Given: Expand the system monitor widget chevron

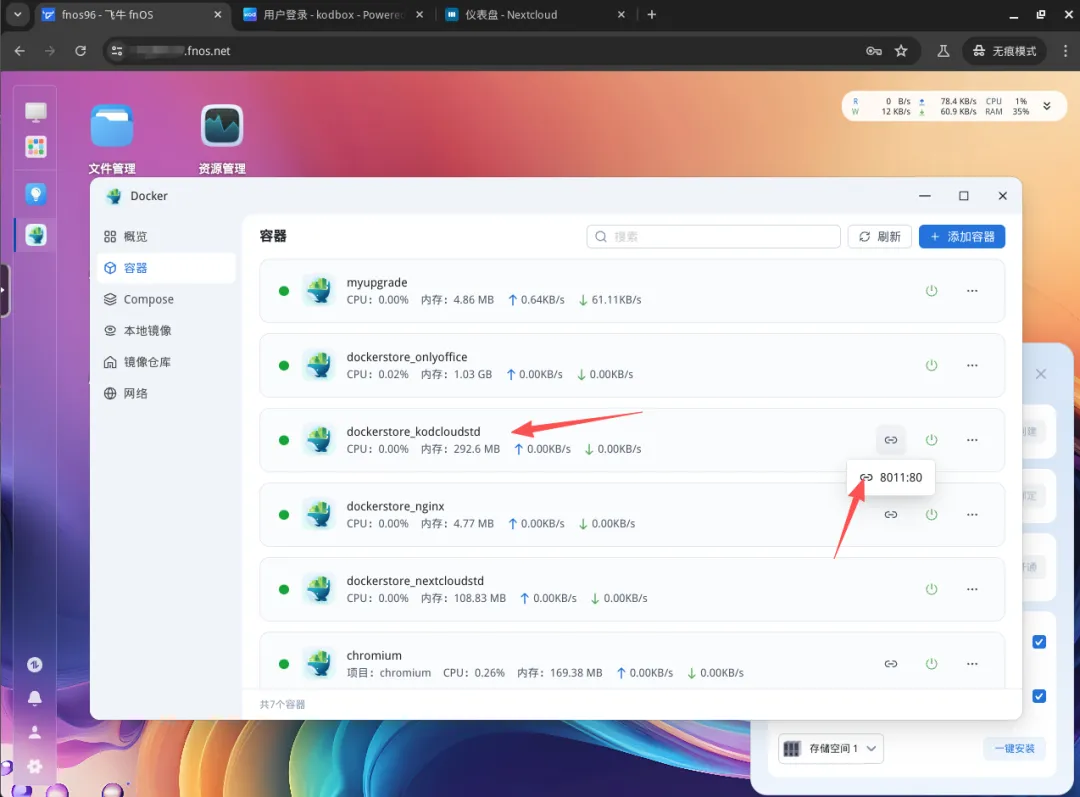Looking at the screenshot, I should [x=1046, y=106].
